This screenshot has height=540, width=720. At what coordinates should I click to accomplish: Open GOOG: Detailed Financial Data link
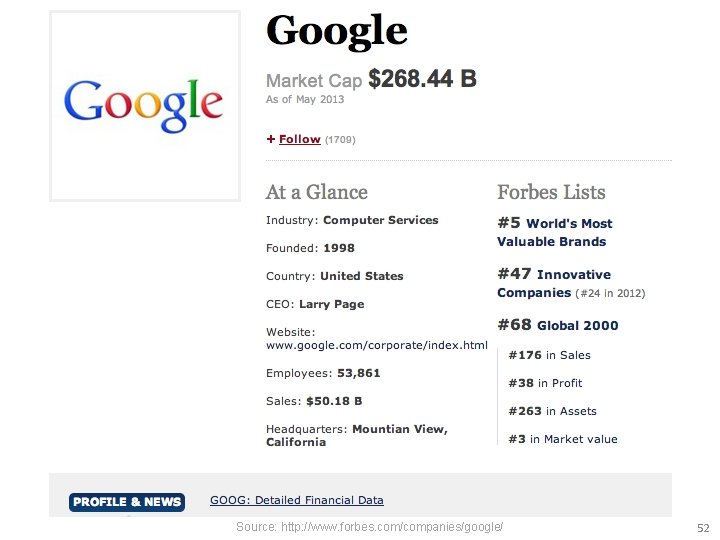point(296,500)
